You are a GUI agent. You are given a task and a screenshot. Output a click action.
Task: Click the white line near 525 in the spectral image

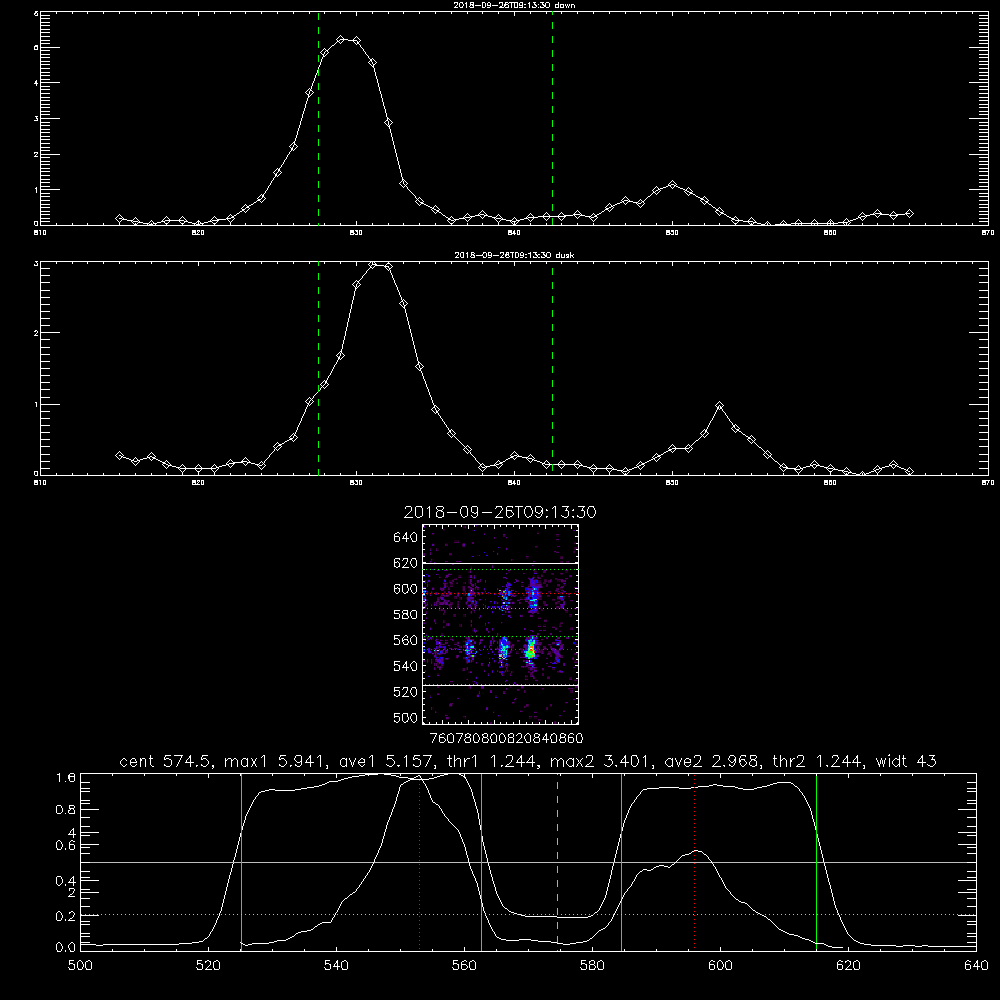pyautogui.click(x=501, y=686)
